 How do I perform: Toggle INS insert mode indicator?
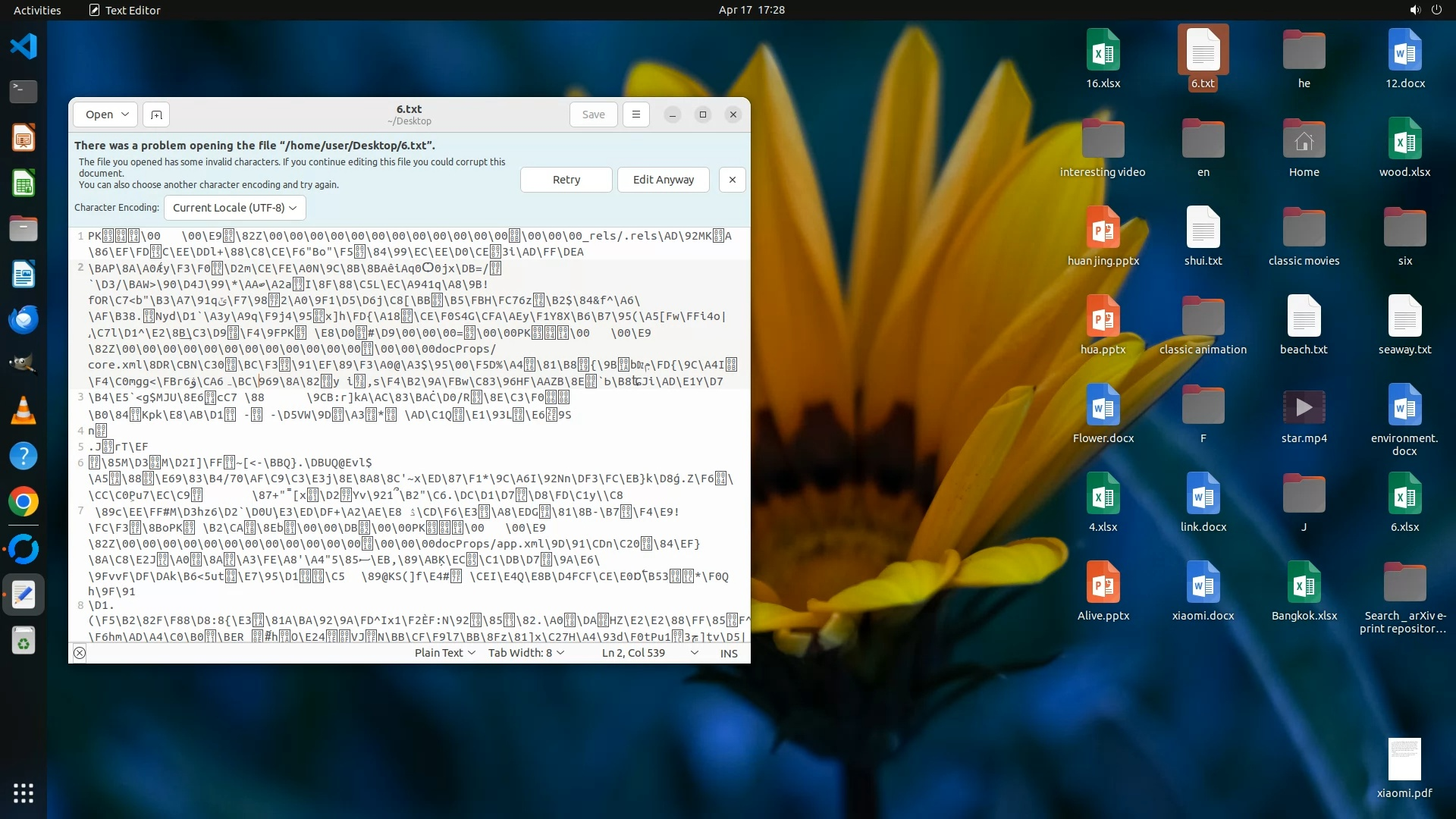click(x=729, y=653)
